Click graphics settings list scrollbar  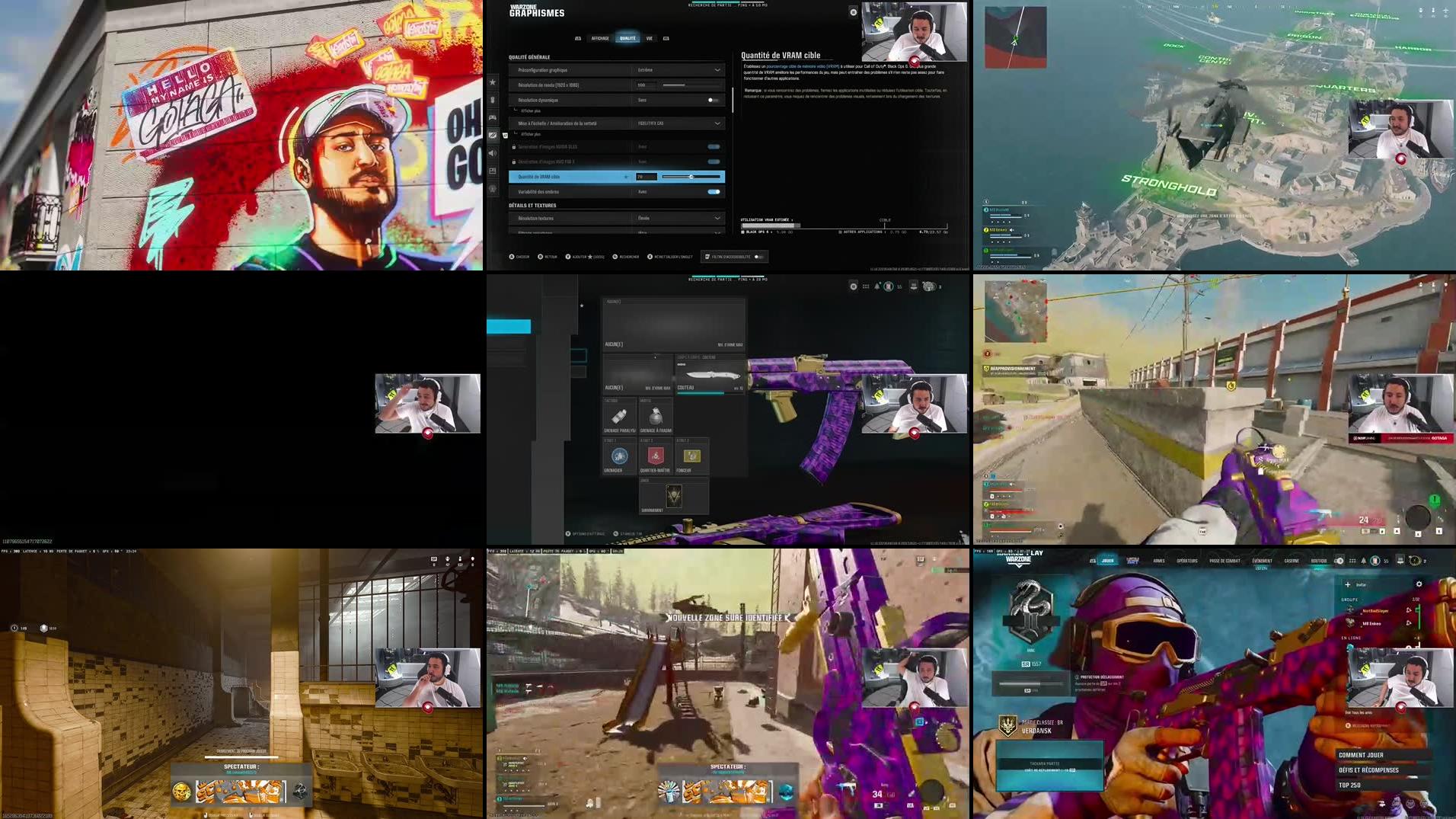(733, 99)
